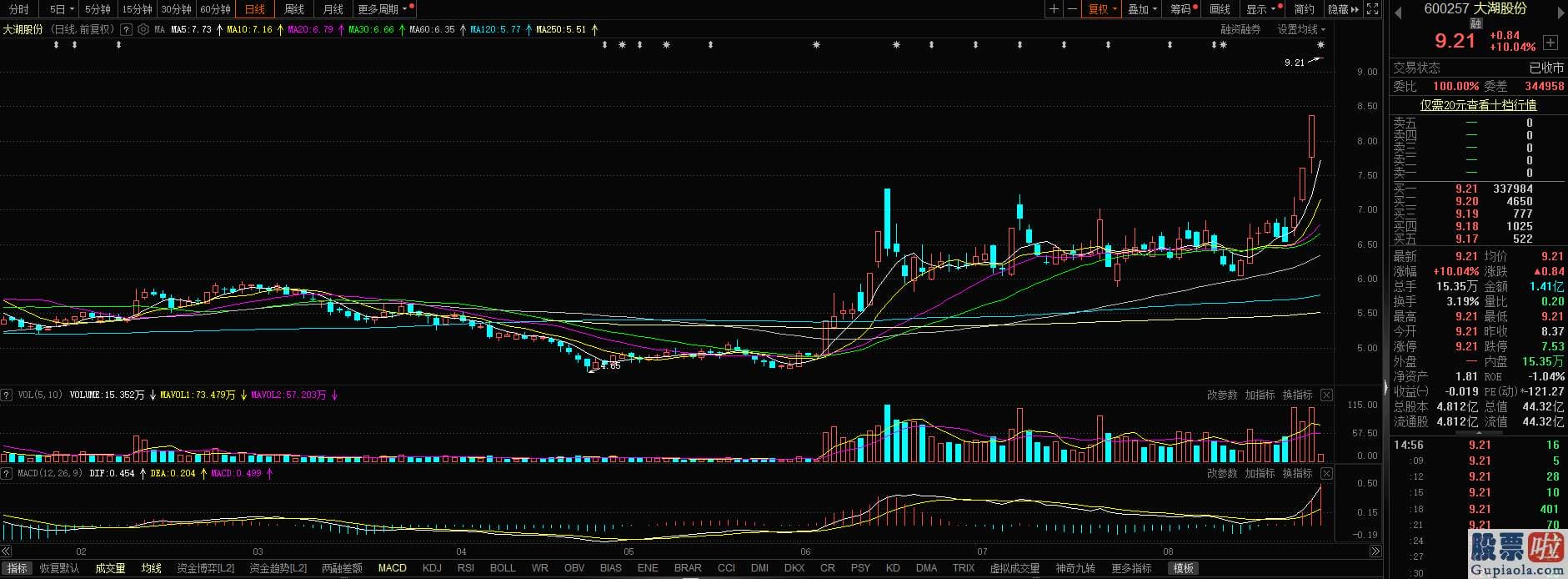This screenshot has height=579, width=1568.
Task: Click the 融 margin trading badge
Action: (x=1475, y=24)
